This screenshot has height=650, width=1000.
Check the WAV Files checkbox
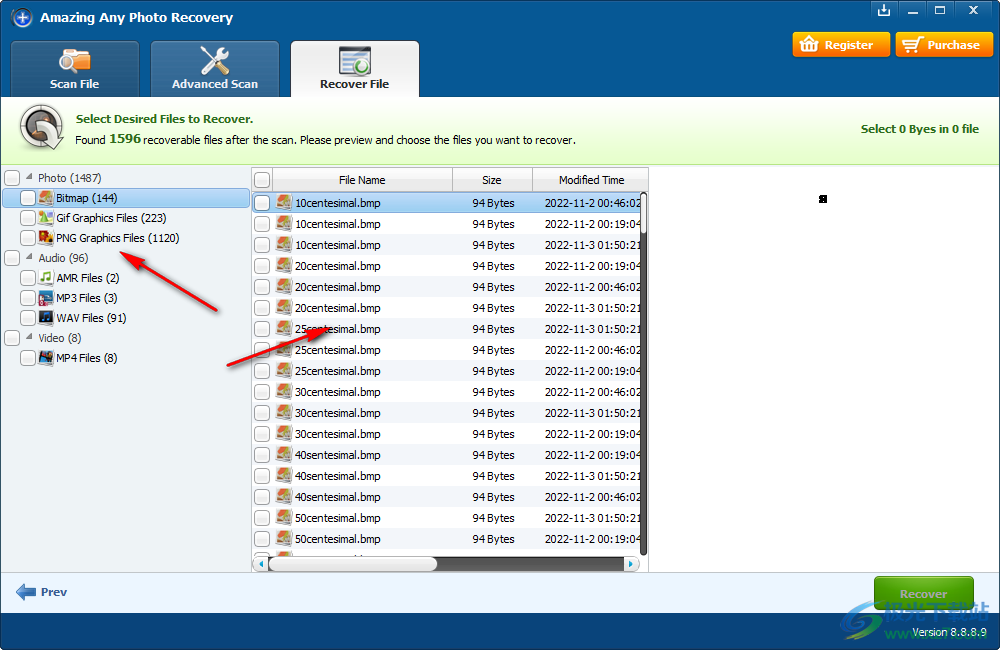(28, 318)
